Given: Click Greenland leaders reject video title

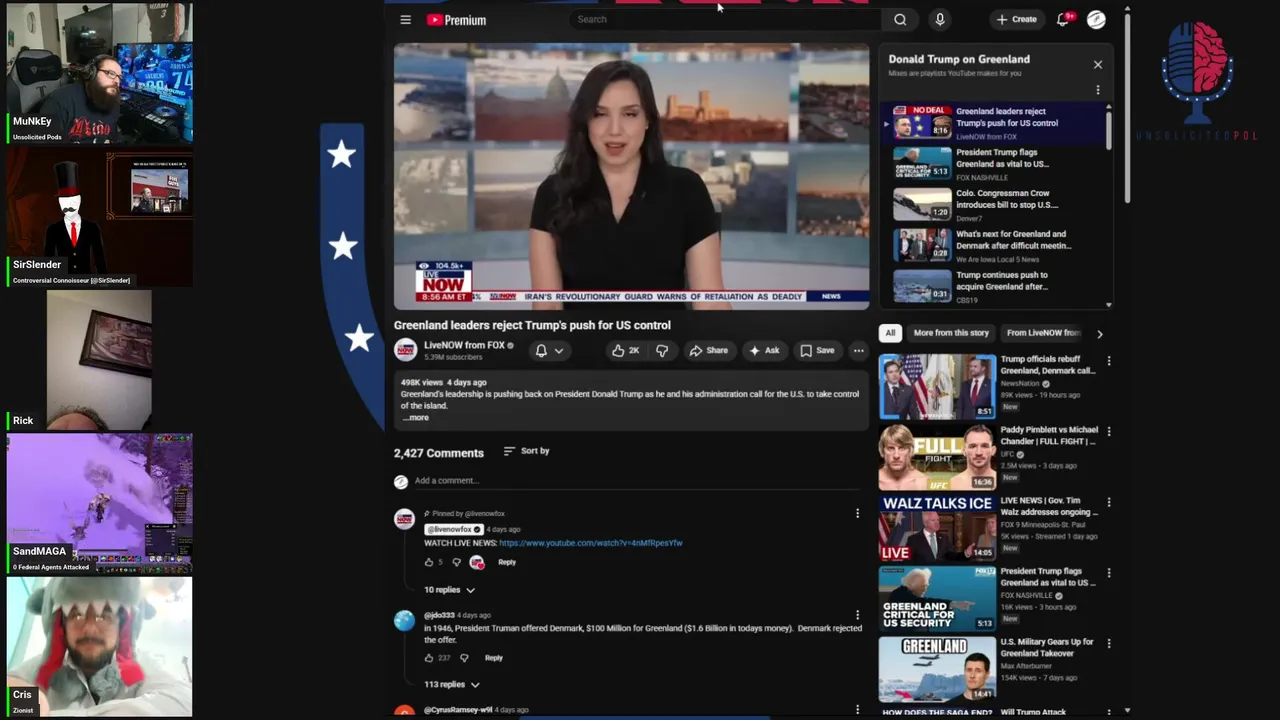Looking at the screenshot, I should pos(532,325).
